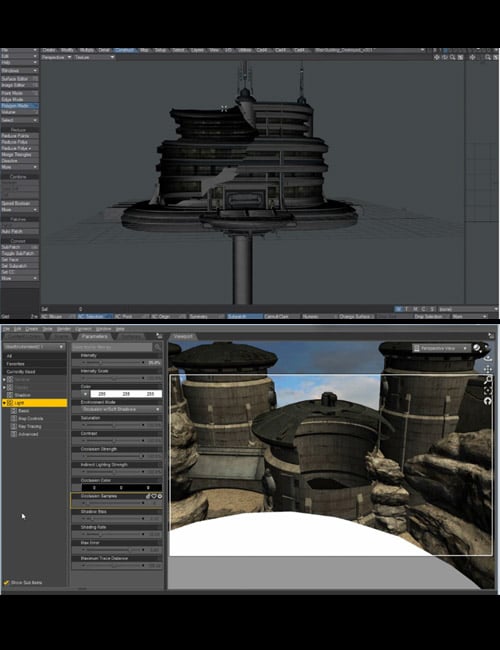Toggle the W vertex map button
Viewport: 500px width, 650px height.
[x=398, y=309]
